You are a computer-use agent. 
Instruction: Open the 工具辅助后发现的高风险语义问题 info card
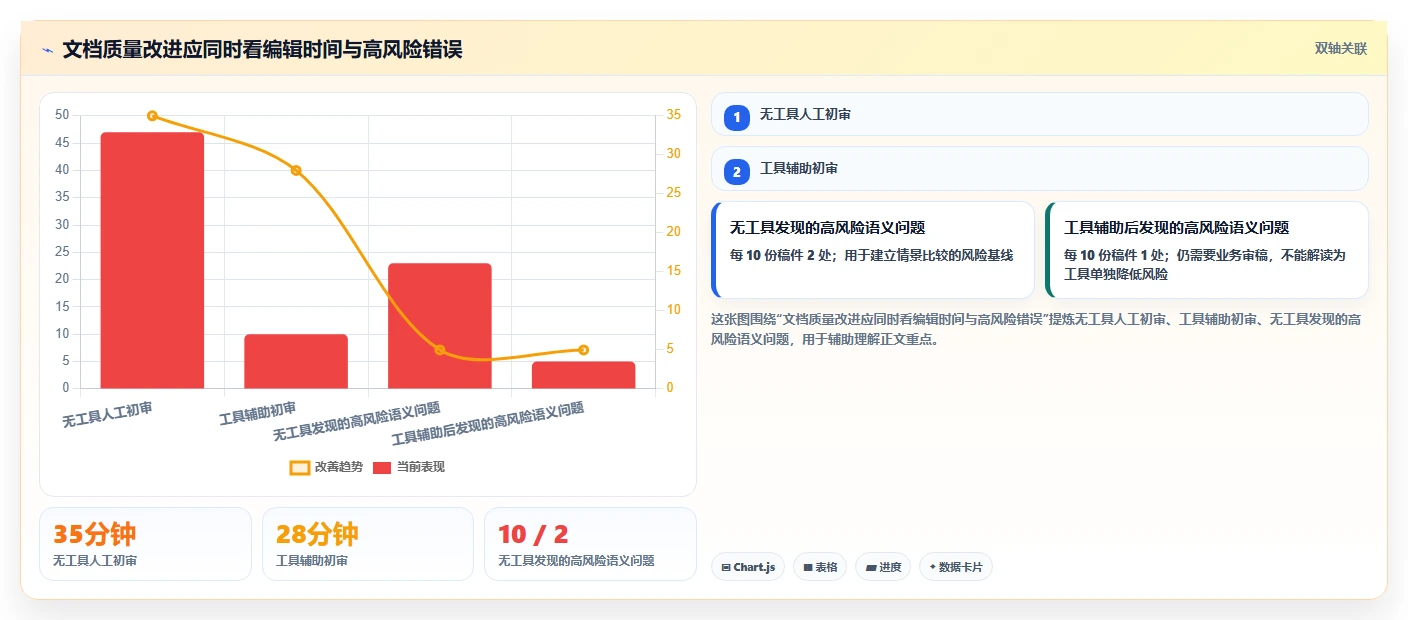[x=1207, y=250]
